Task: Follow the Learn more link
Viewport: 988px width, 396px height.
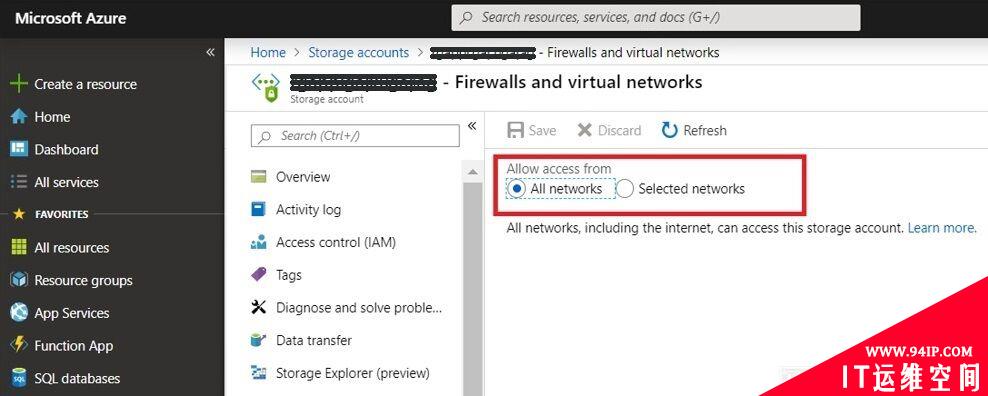Action: tap(942, 228)
